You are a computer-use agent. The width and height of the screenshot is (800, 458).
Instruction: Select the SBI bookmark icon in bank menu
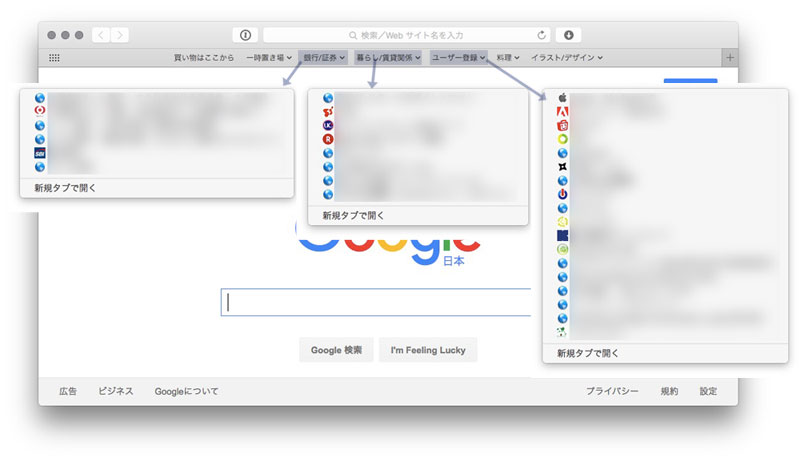click(40, 153)
